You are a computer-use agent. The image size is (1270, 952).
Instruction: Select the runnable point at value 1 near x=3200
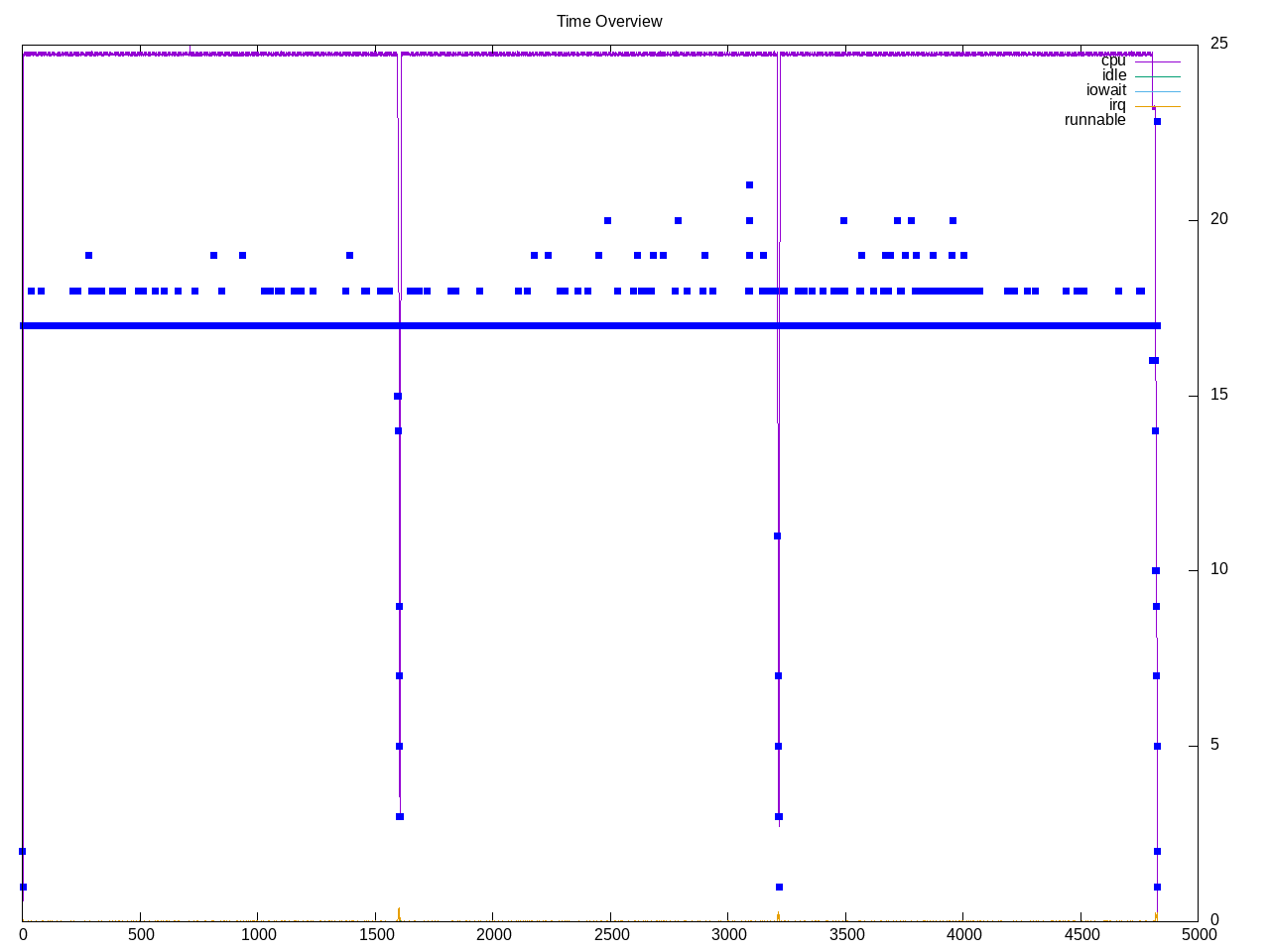pos(779,887)
